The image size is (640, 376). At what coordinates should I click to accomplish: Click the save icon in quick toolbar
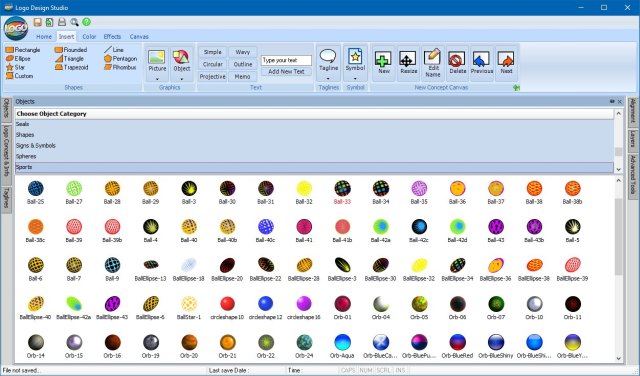tap(38, 22)
